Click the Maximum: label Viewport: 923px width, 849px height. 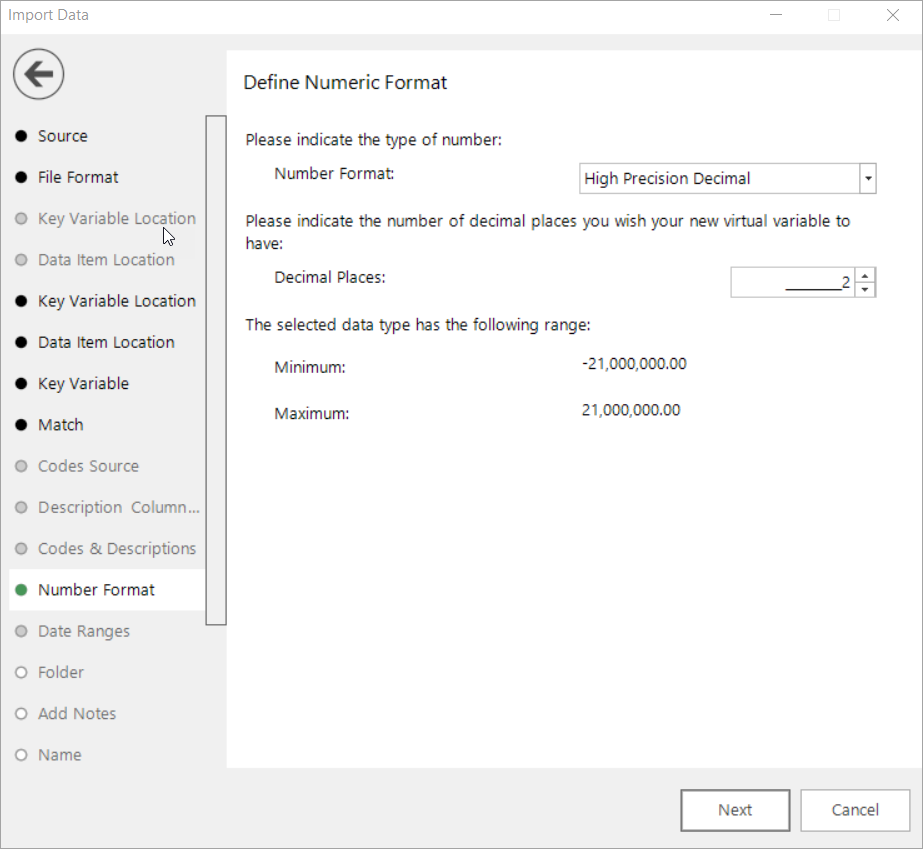point(311,413)
